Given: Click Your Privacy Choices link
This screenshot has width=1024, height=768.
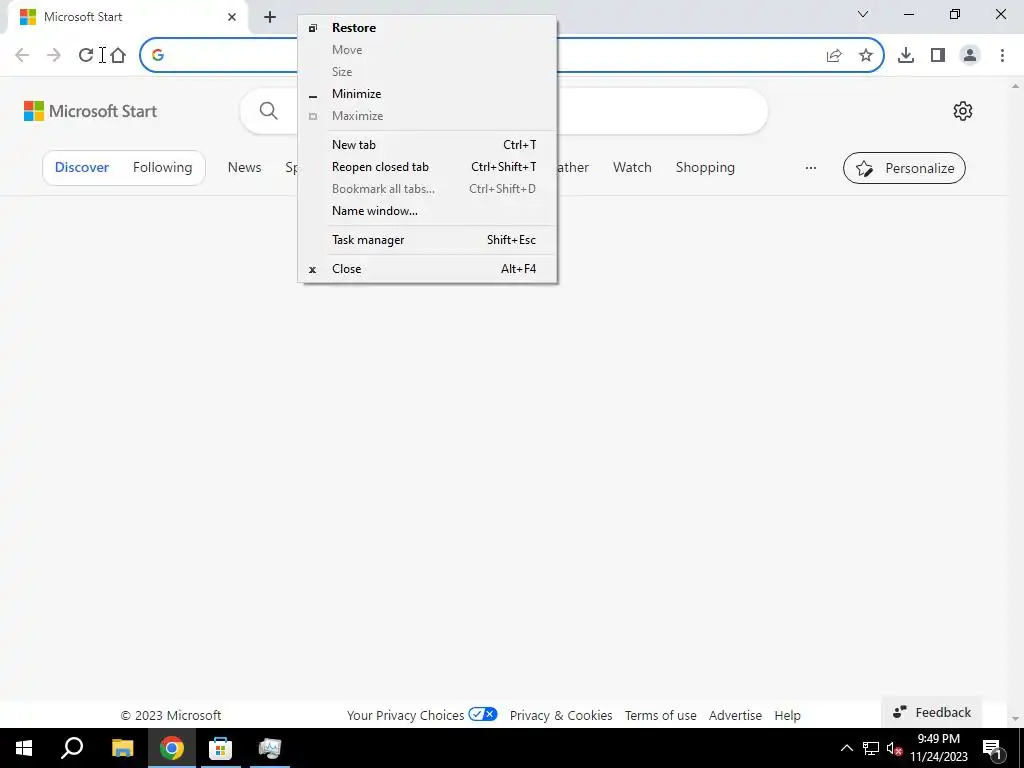Looking at the screenshot, I should tap(405, 715).
